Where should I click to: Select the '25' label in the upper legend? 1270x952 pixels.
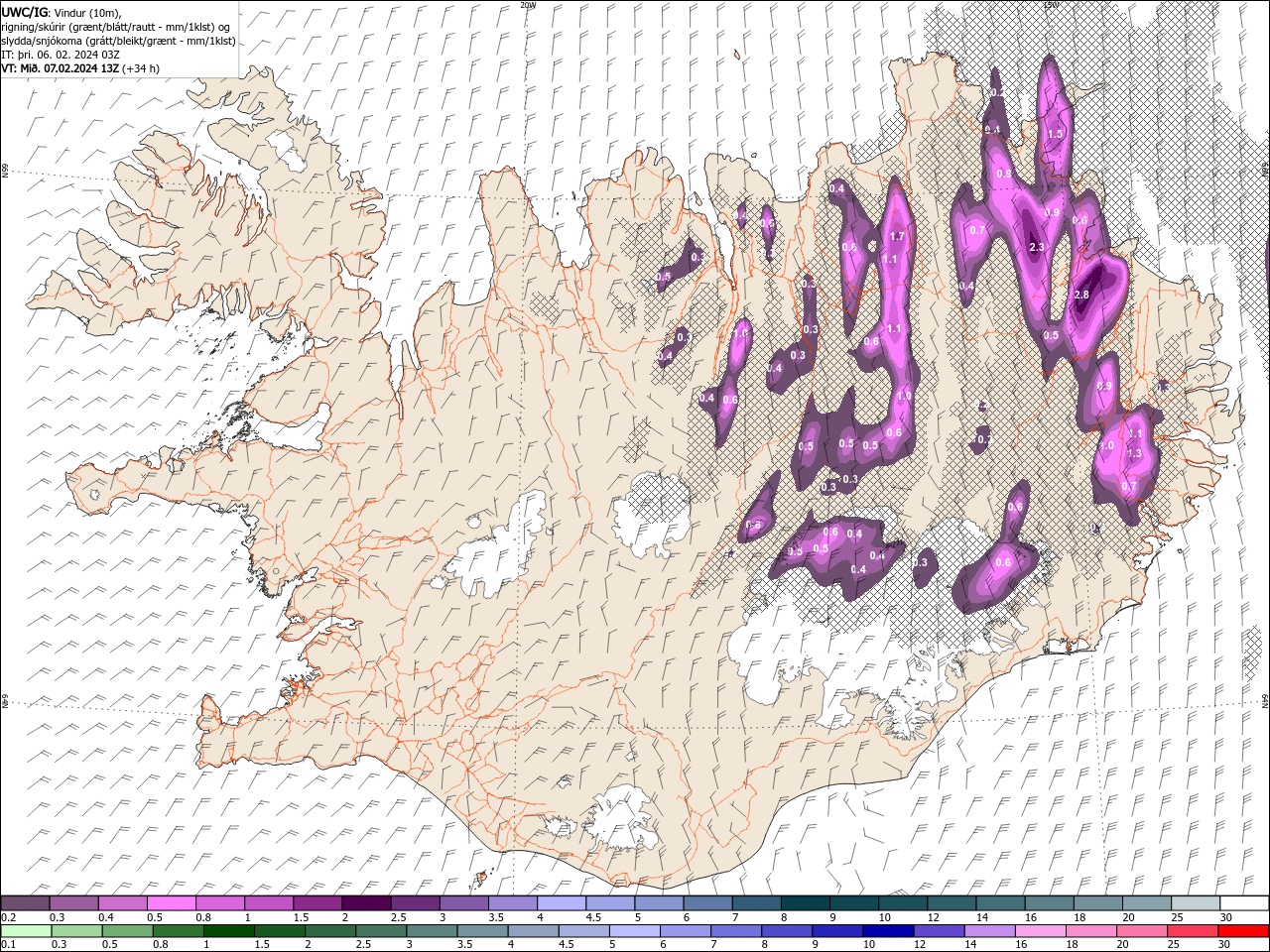tap(1178, 917)
